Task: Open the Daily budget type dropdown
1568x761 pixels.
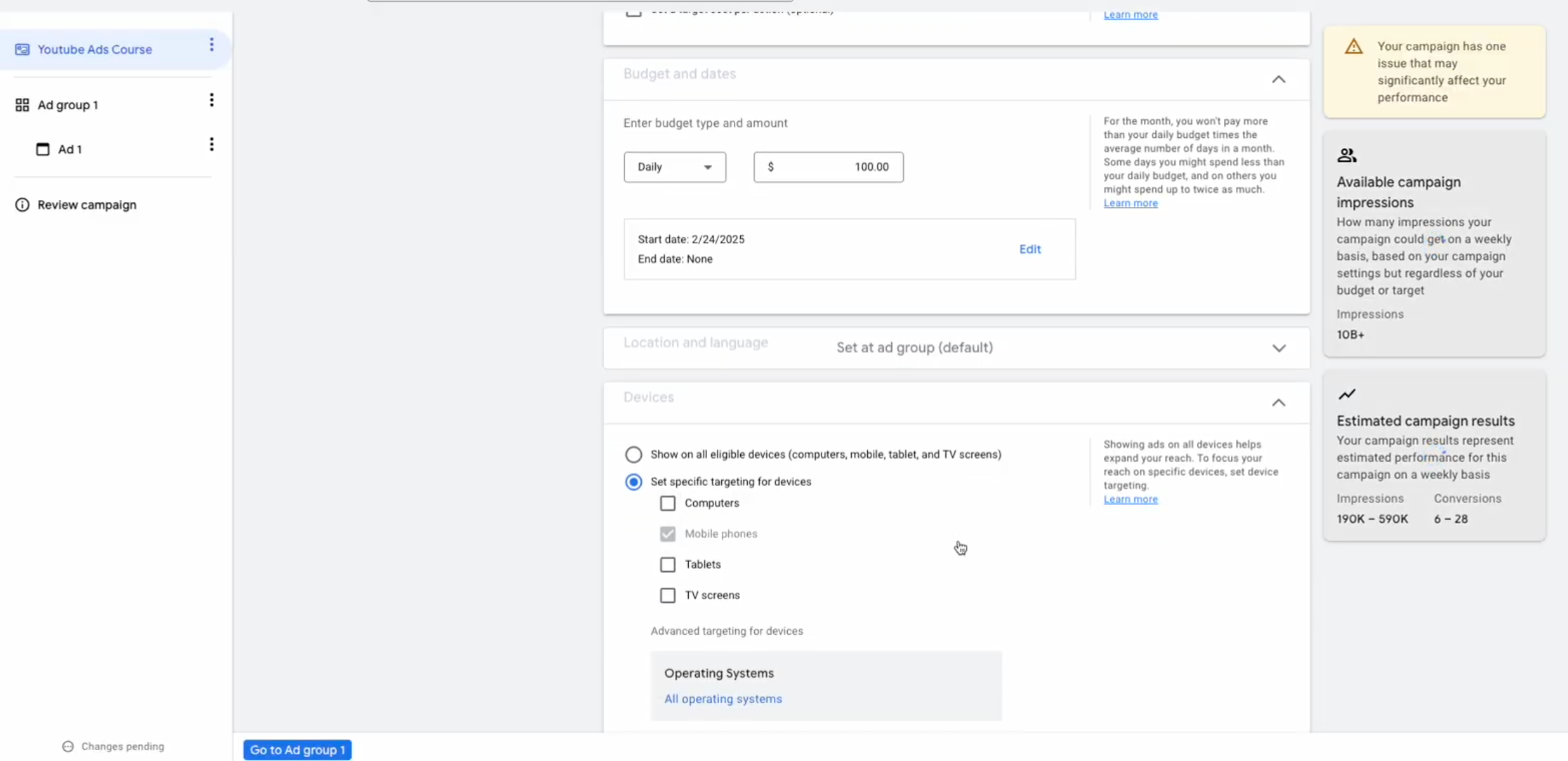Action: (674, 167)
